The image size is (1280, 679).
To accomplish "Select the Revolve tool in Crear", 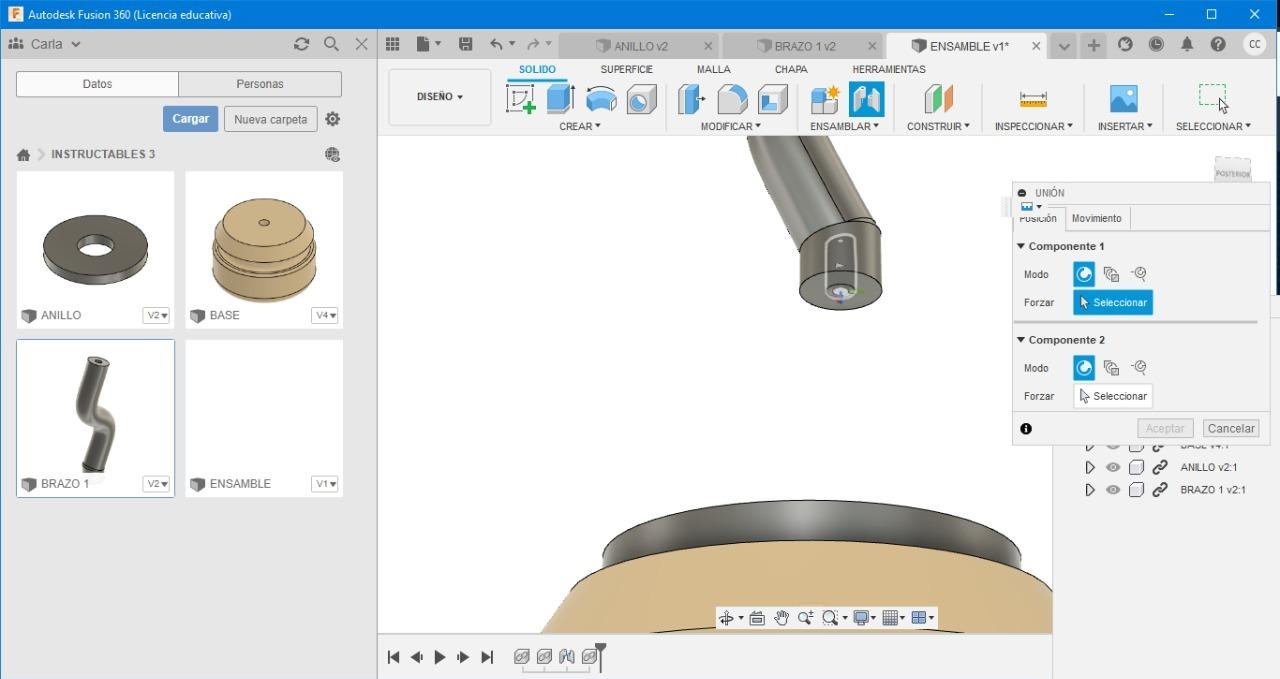I will [601, 99].
